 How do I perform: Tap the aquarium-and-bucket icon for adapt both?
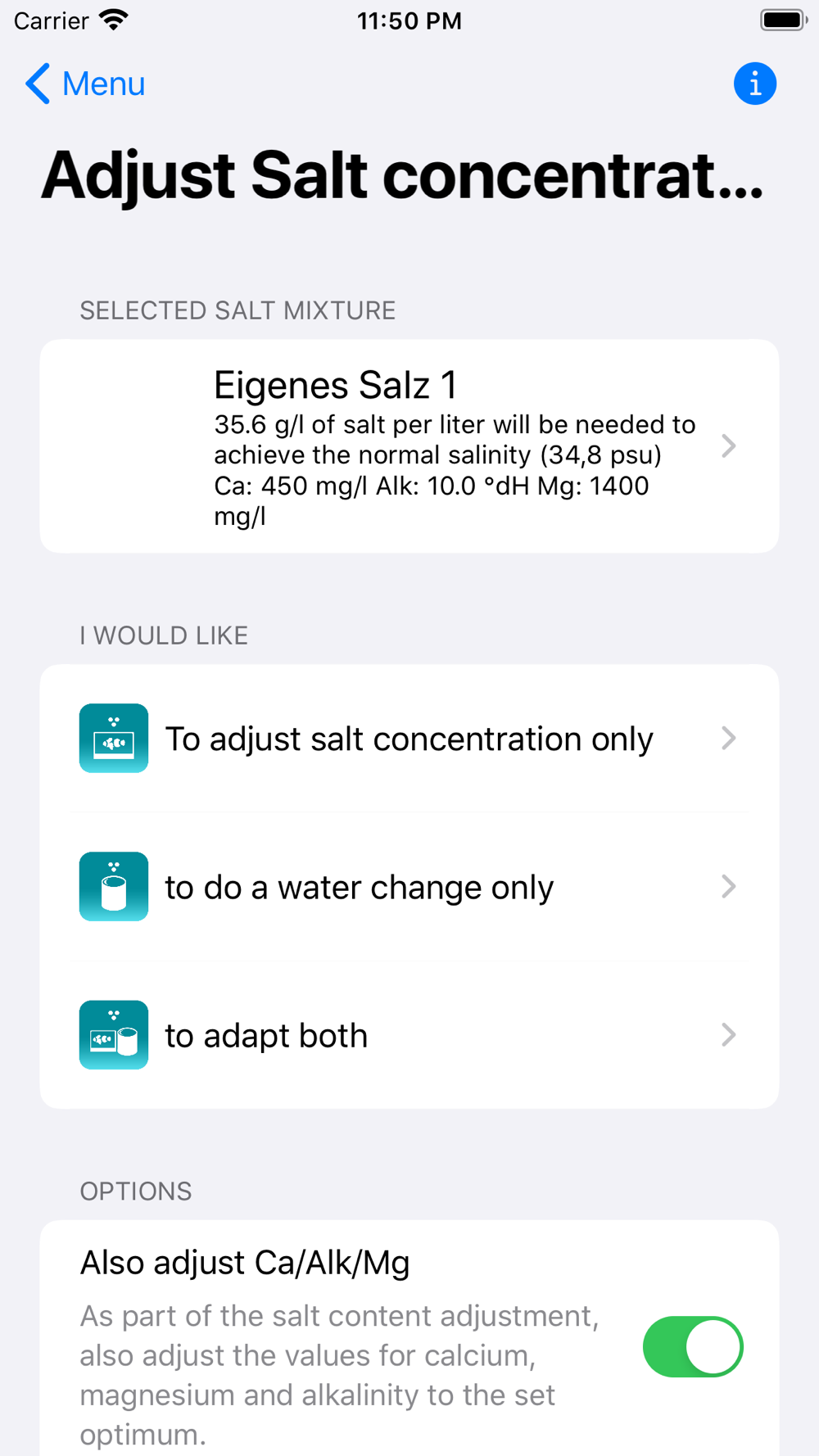tap(114, 1034)
